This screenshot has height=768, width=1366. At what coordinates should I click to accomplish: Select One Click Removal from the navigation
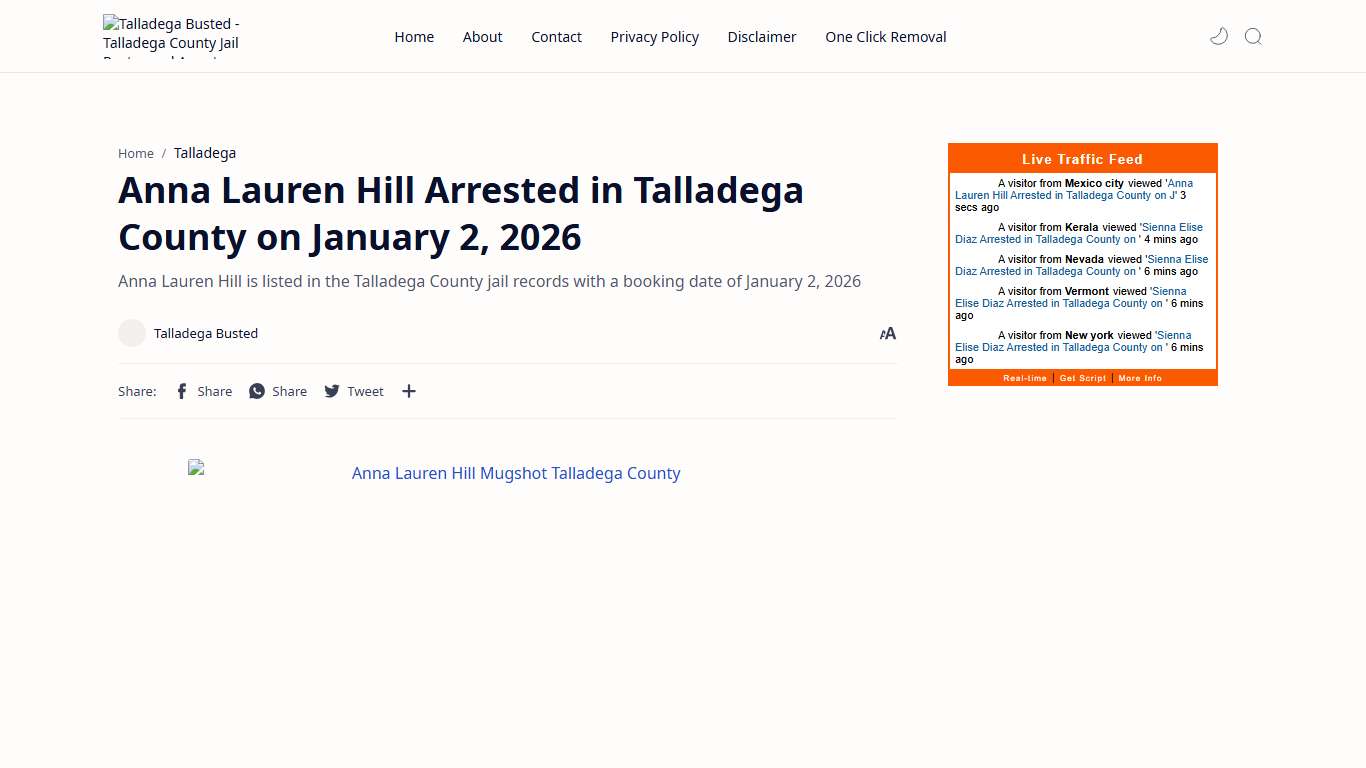(x=885, y=36)
